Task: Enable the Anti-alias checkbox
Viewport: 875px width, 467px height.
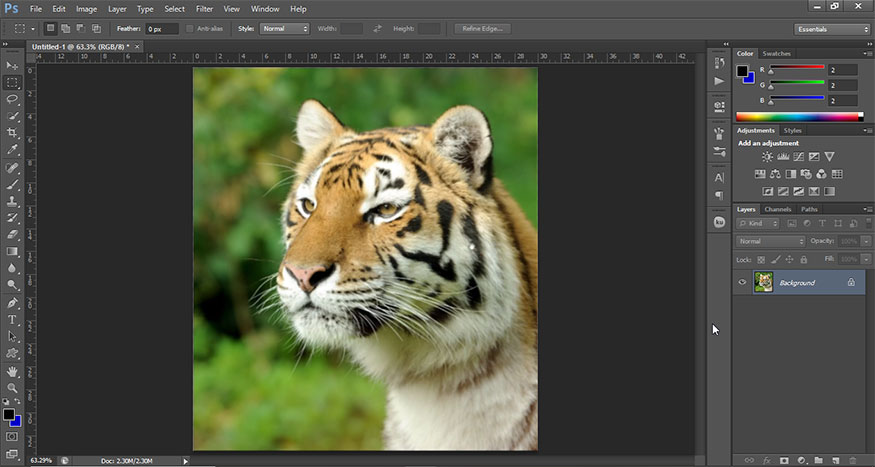Action: click(x=190, y=28)
